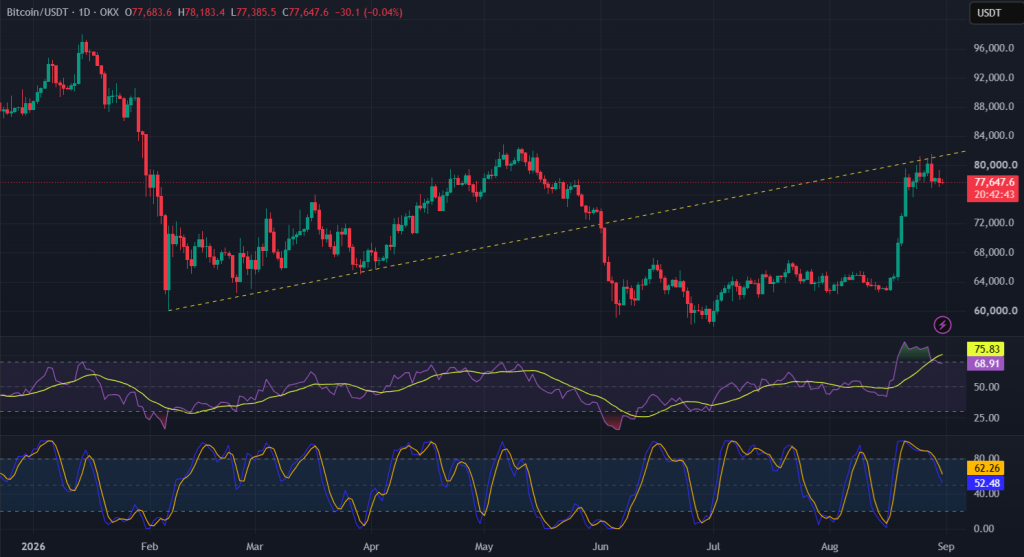1024x557 pixels.
Task: Click the 2026 date axis label
Action: pos(33,547)
